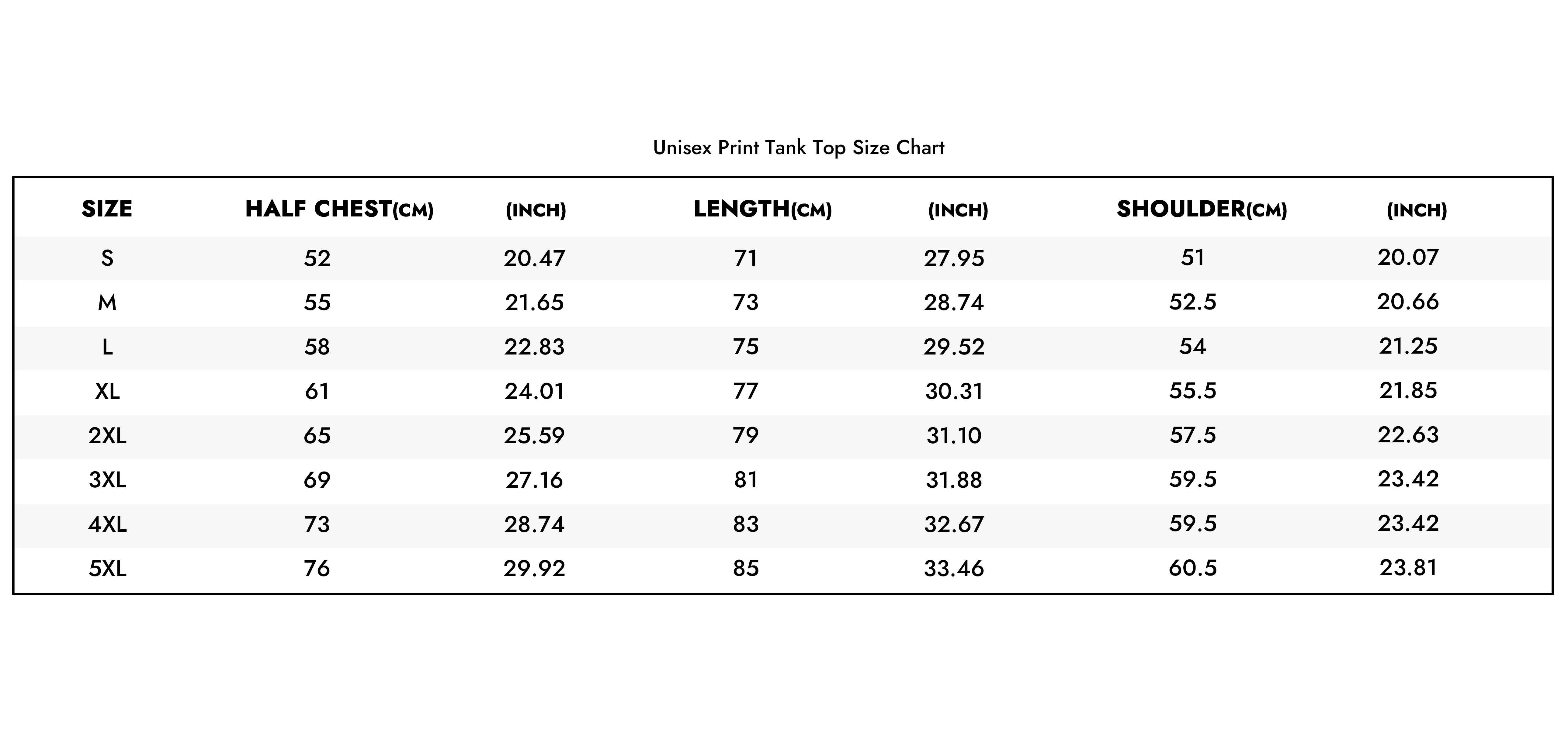The image size is (1568, 754).
Task: Click the 20.47 half chest inch value
Action: [x=534, y=258]
